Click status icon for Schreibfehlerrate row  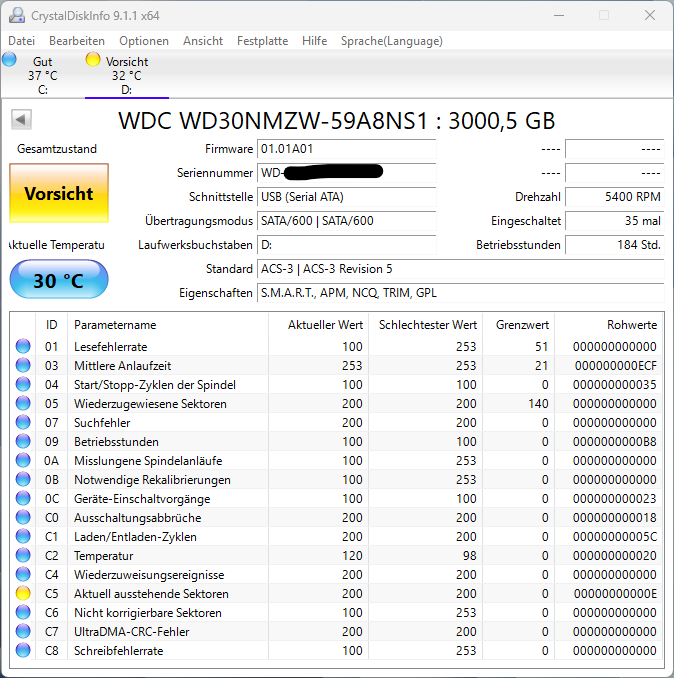pyautogui.click(x=23, y=651)
